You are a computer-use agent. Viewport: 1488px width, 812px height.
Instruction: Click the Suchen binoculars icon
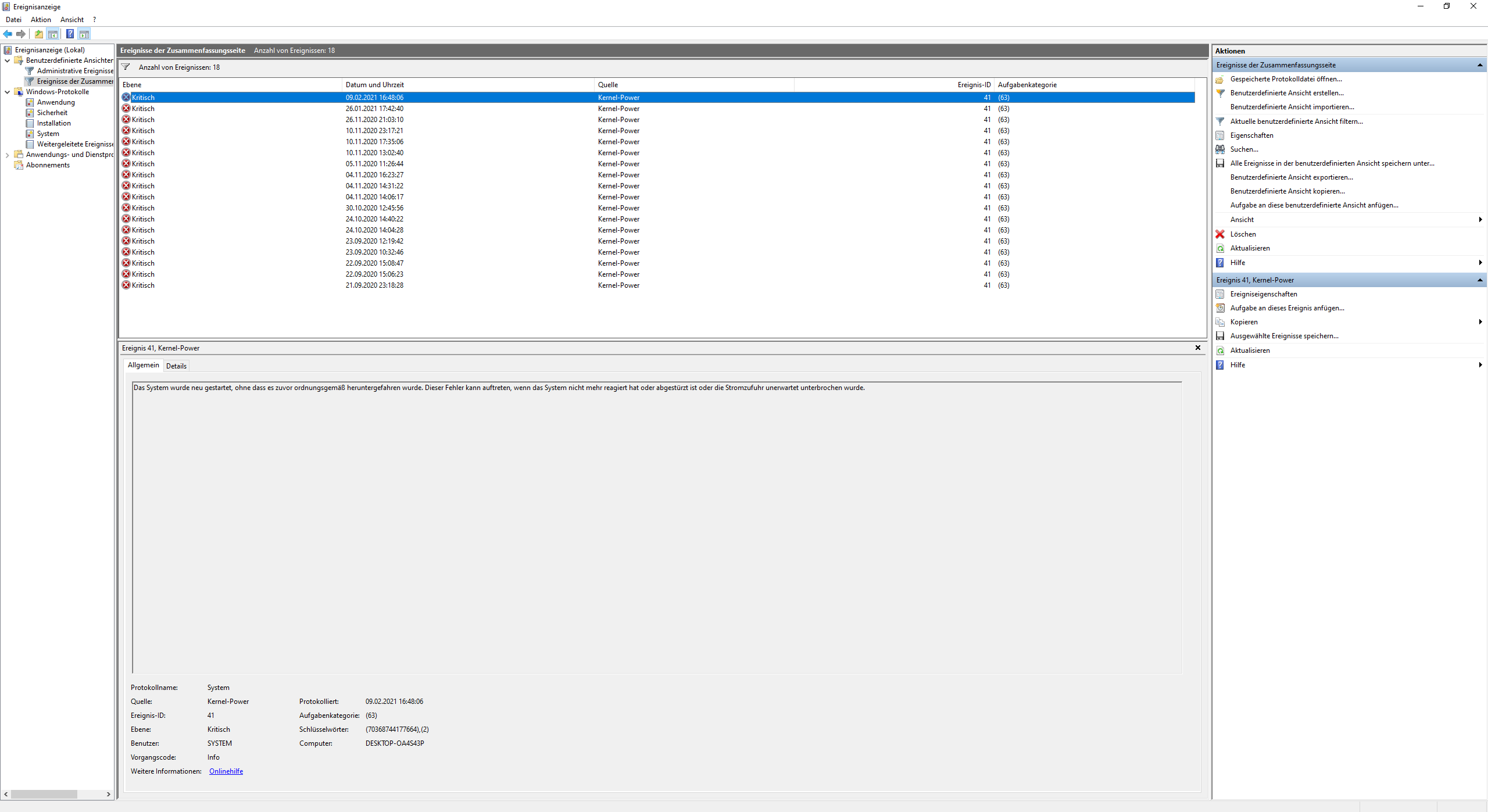coord(1220,149)
